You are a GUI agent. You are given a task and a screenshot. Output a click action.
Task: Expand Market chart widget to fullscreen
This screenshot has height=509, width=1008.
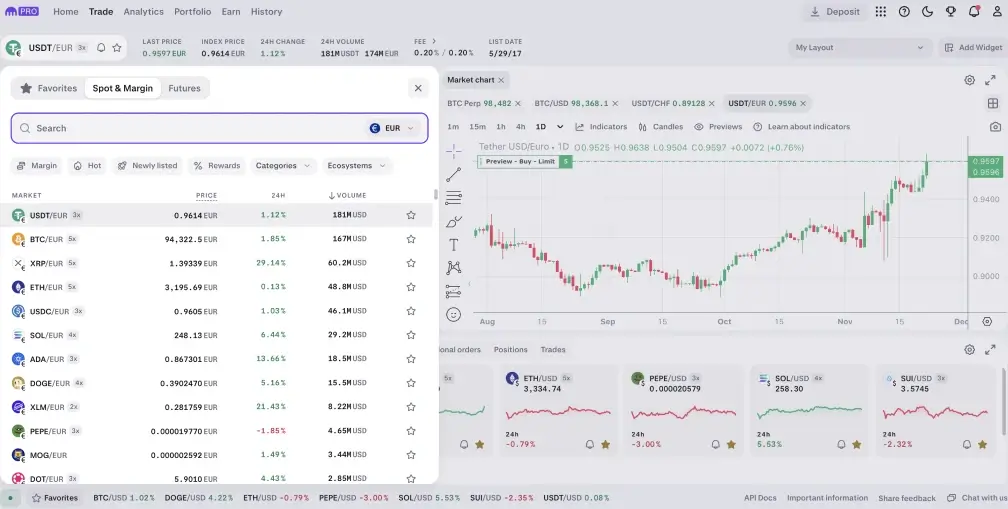(990, 80)
